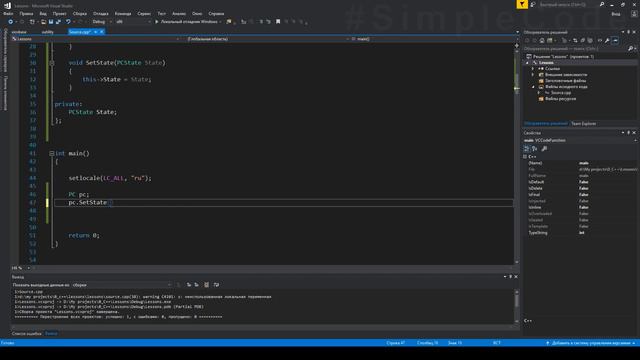Click the Save All toolbar icon
Screen dimensions: 640x360
[x=58, y=22]
